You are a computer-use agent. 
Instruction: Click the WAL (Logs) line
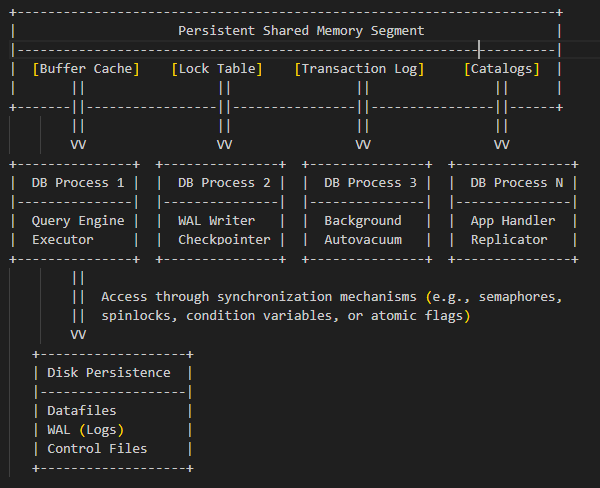(86, 430)
